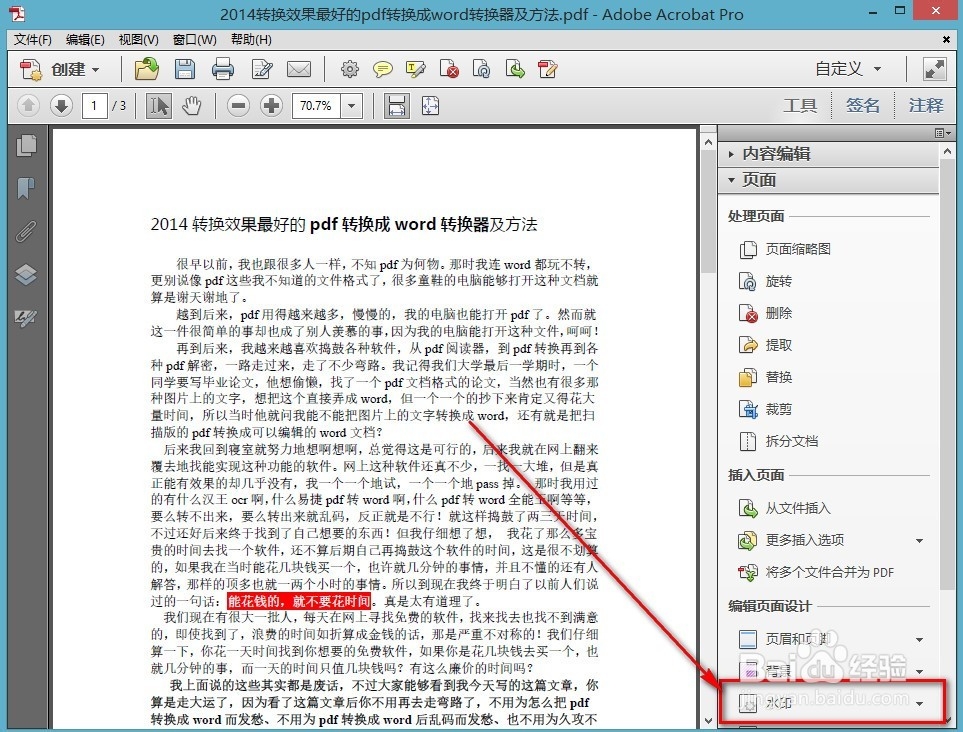
Task: Expand the 背景 dropdown arrow
Action: pos(919,672)
